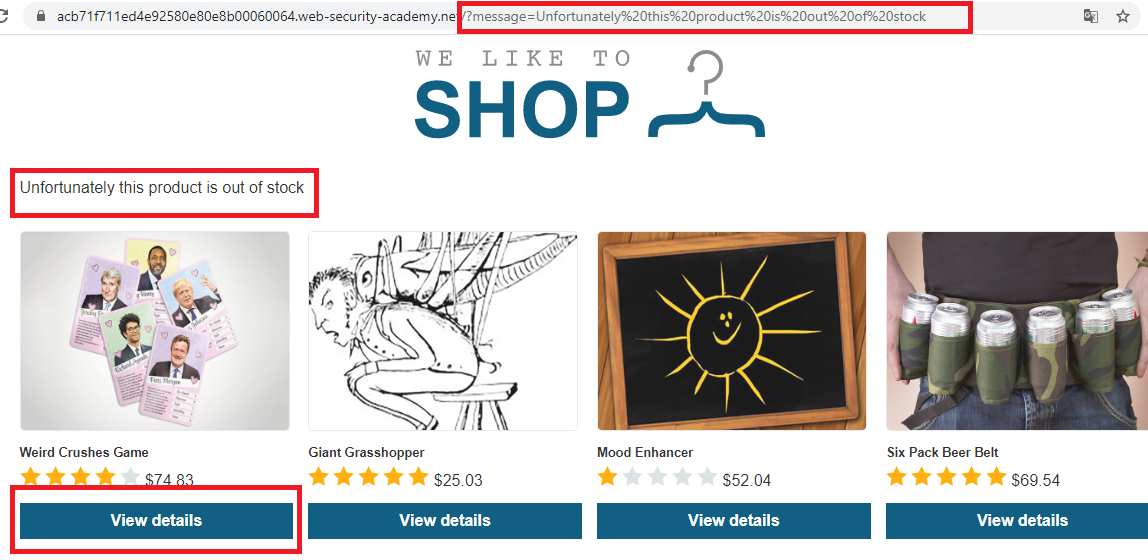1148x560 pixels.
Task: Click the first star of Mood Enhancer rating
Action: (608, 477)
